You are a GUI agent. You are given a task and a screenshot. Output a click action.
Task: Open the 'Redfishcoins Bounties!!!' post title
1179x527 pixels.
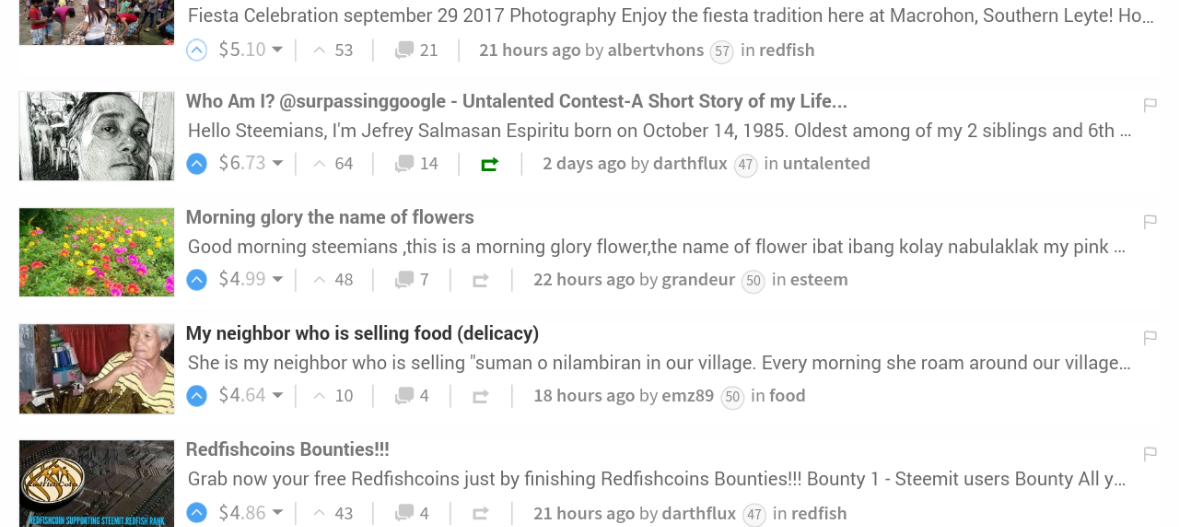point(287,450)
